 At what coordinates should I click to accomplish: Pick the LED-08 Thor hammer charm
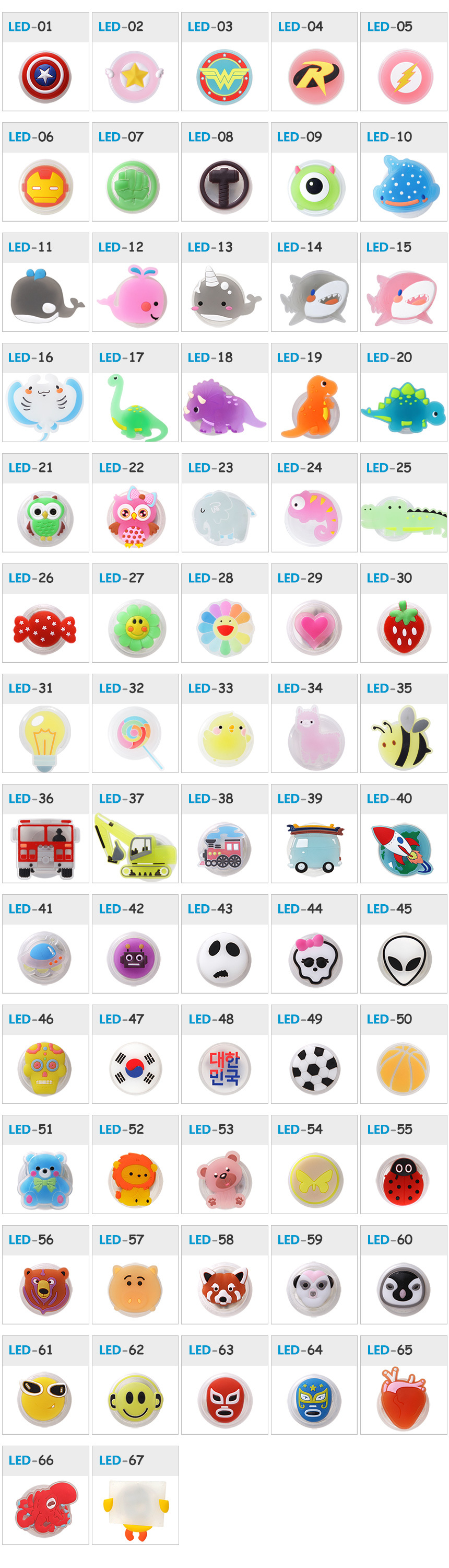[224, 186]
